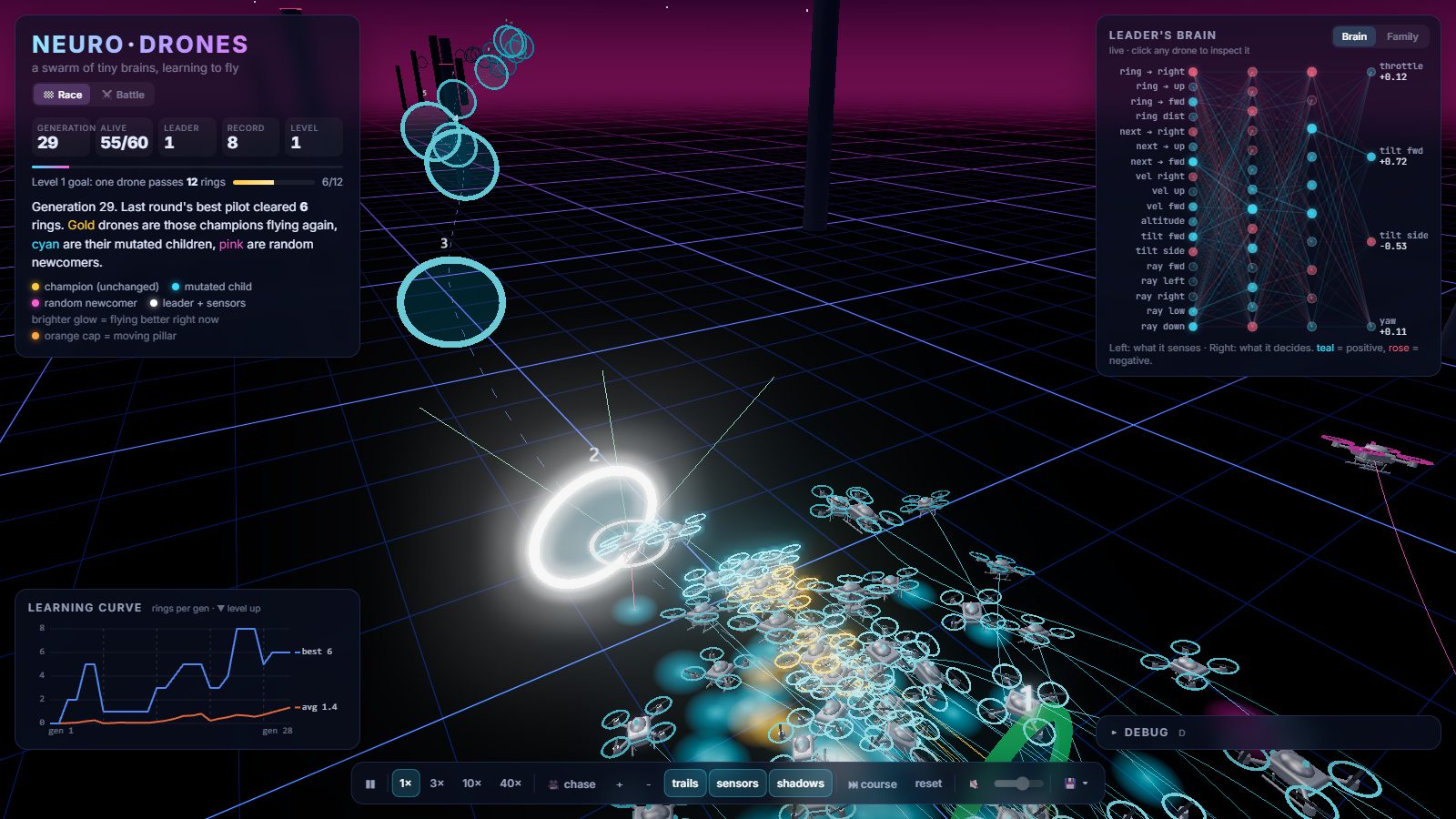Click the 'next → fwd' input node
This screenshot has height=819, width=1456.
point(1193,162)
